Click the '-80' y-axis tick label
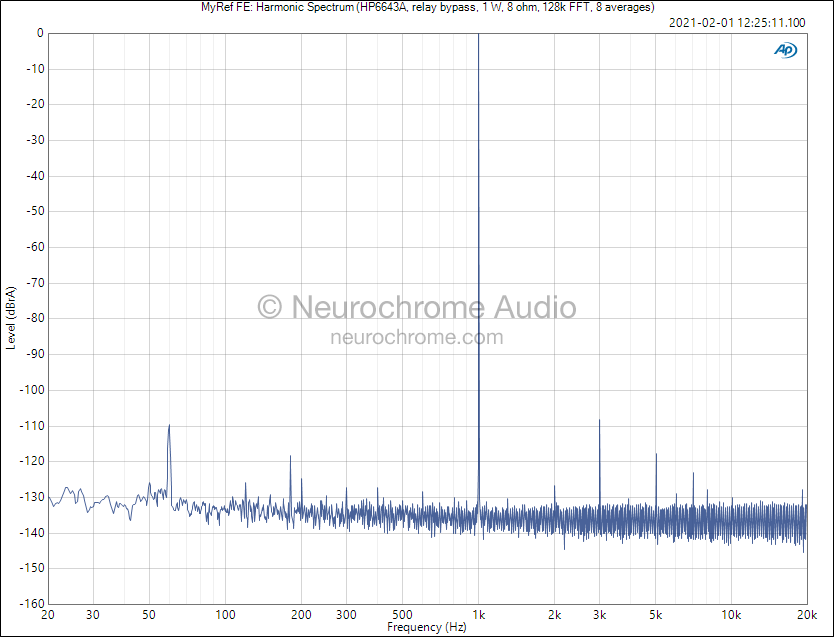834x637 pixels. point(36,318)
